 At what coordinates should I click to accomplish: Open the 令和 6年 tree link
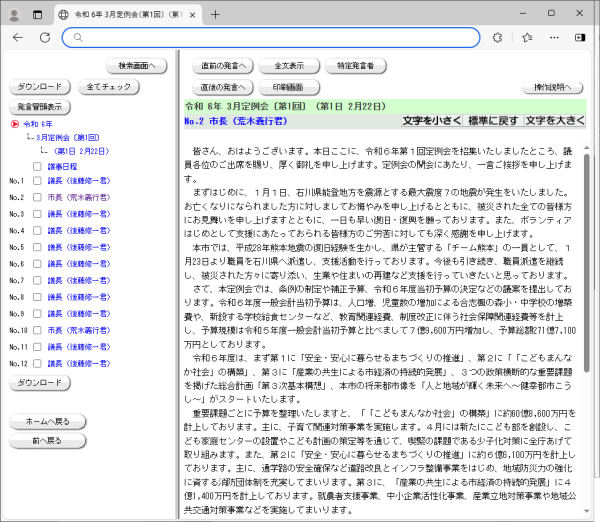tap(38, 124)
